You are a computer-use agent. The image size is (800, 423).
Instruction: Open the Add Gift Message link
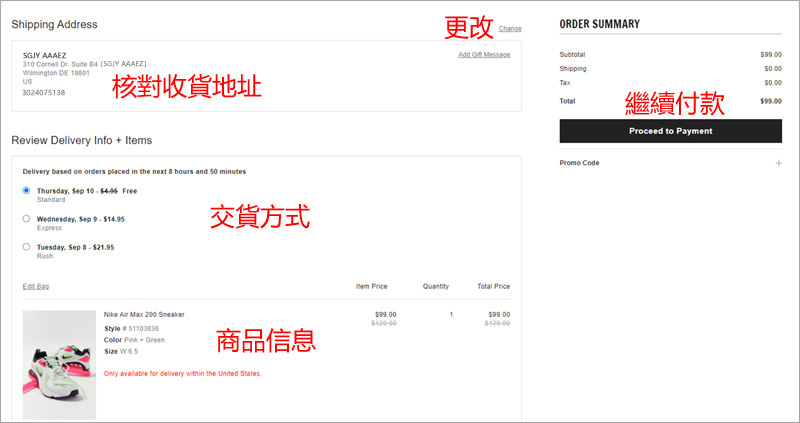coord(483,54)
